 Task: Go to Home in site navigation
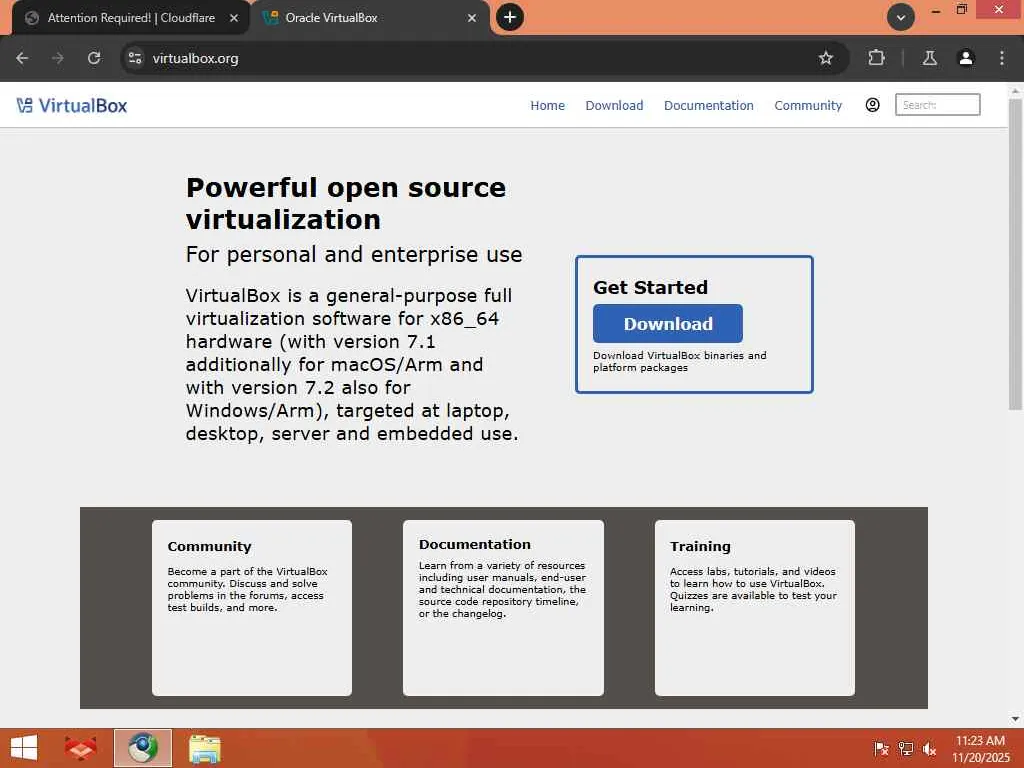[547, 106]
